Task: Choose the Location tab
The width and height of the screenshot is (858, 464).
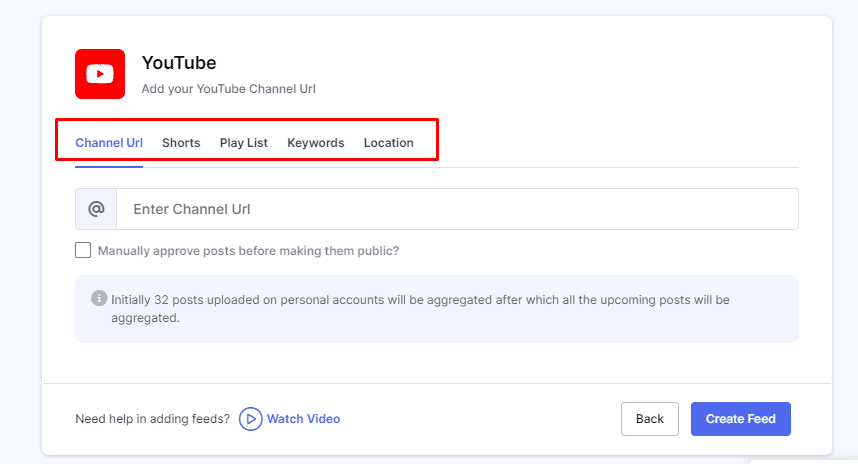Action: pos(388,143)
